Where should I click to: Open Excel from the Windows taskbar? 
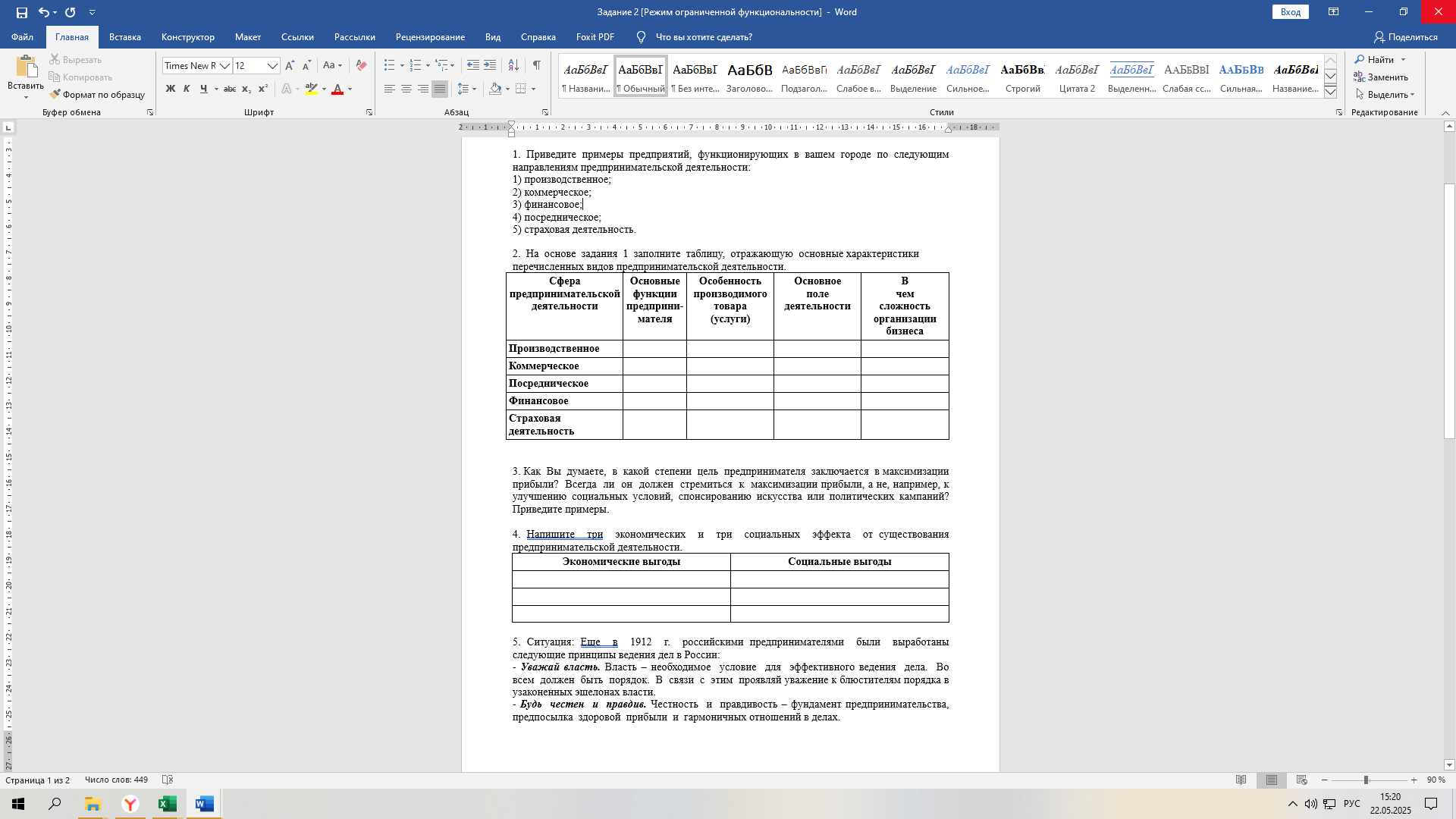coord(168,804)
